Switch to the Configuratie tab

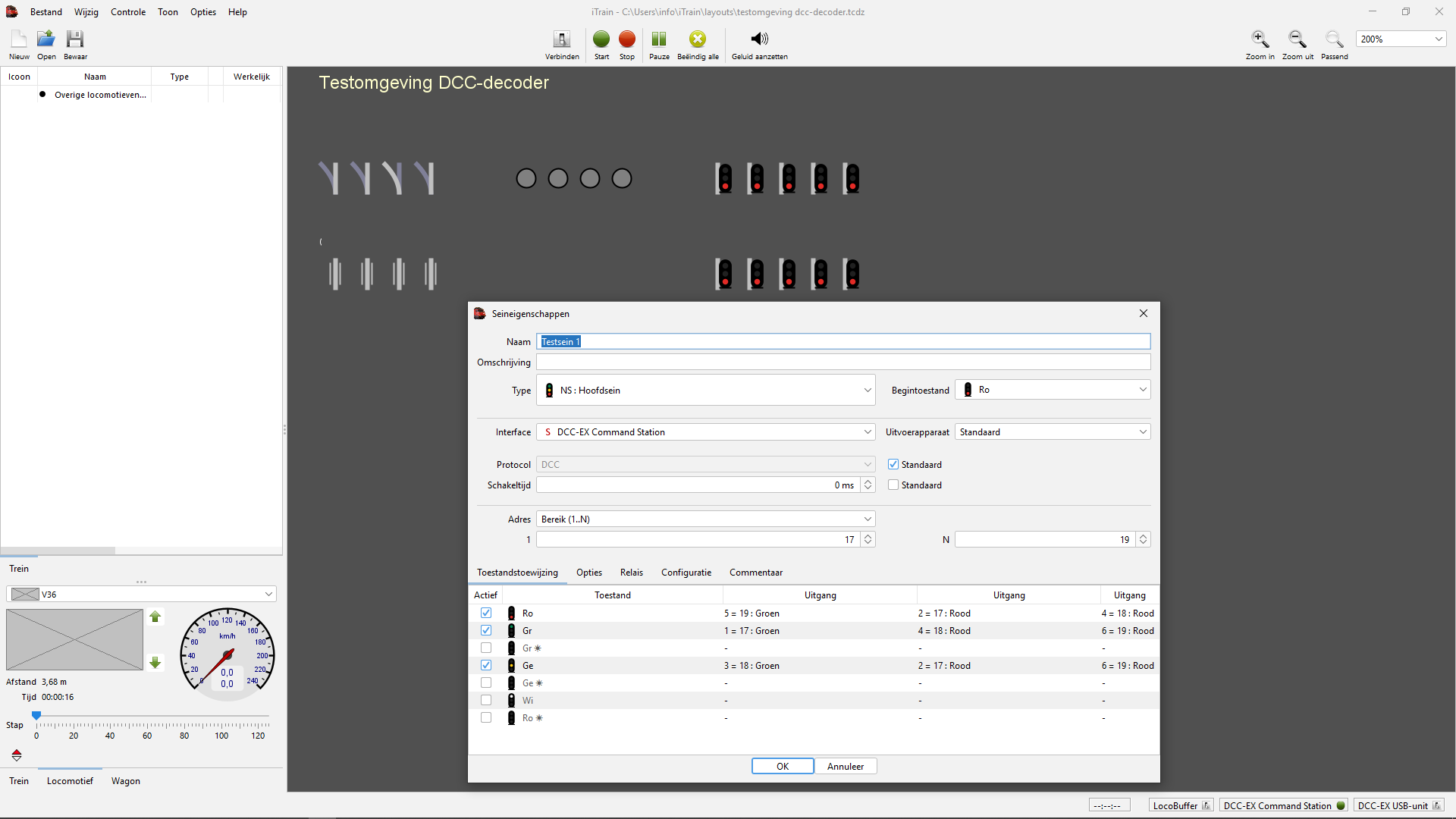(x=686, y=573)
